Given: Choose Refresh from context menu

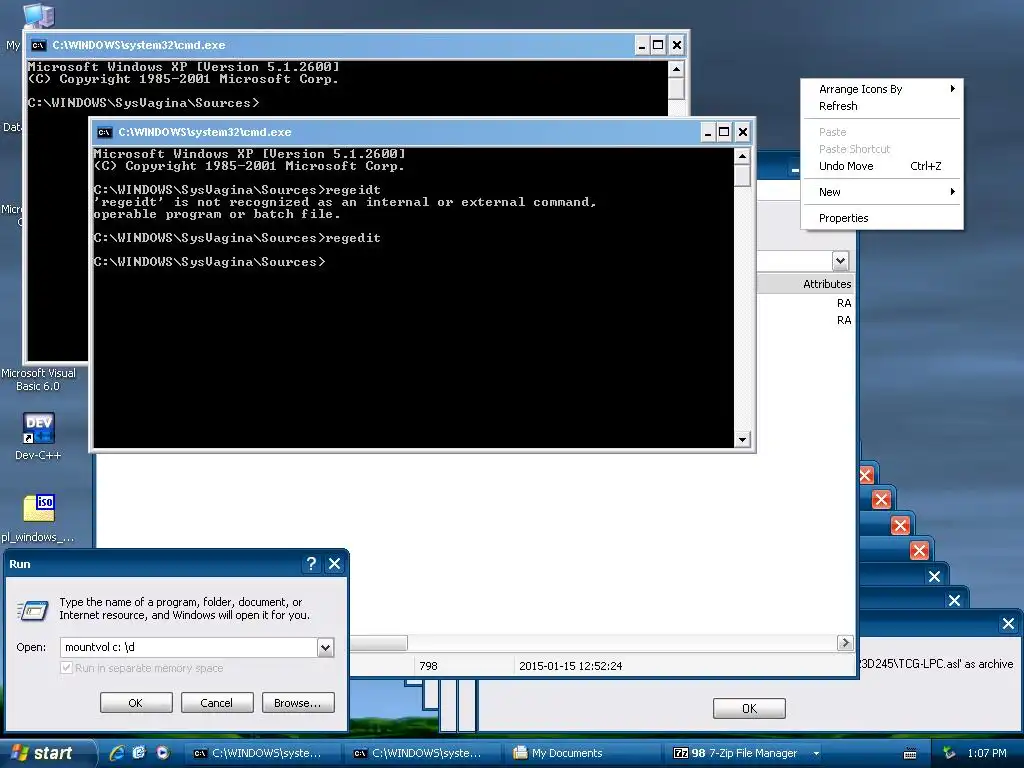Looking at the screenshot, I should 882,106.
